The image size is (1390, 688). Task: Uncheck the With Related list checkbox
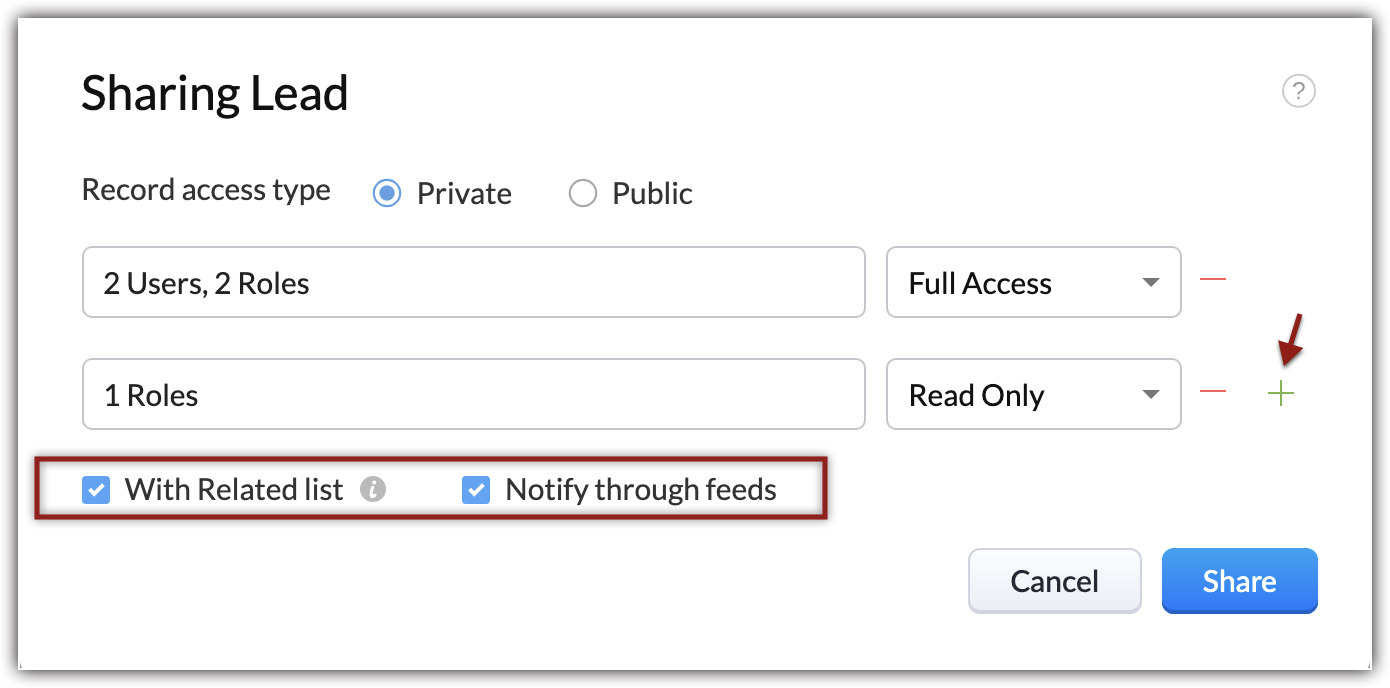(96, 490)
